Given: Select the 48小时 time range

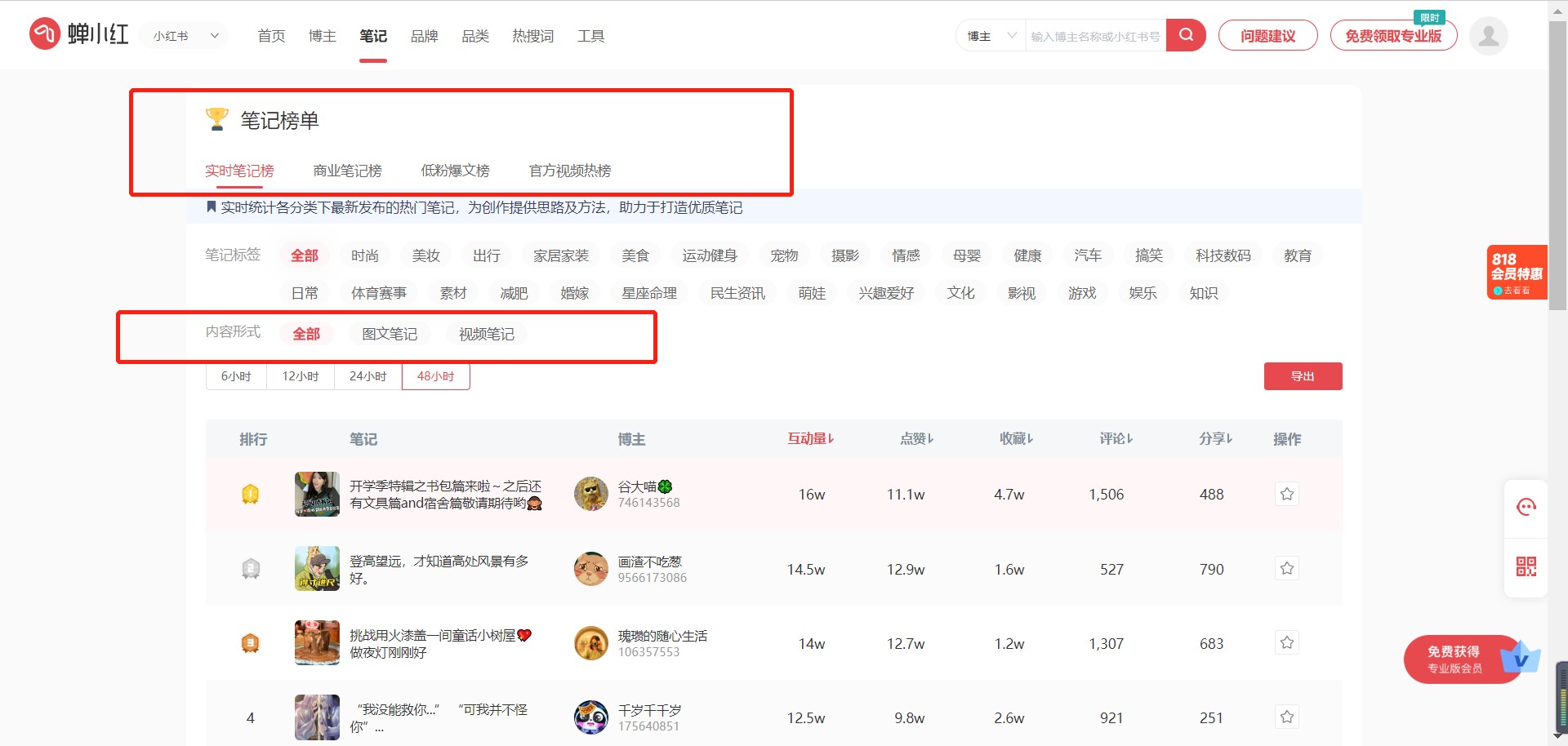Looking at the screenshot, I should (435, 376).
